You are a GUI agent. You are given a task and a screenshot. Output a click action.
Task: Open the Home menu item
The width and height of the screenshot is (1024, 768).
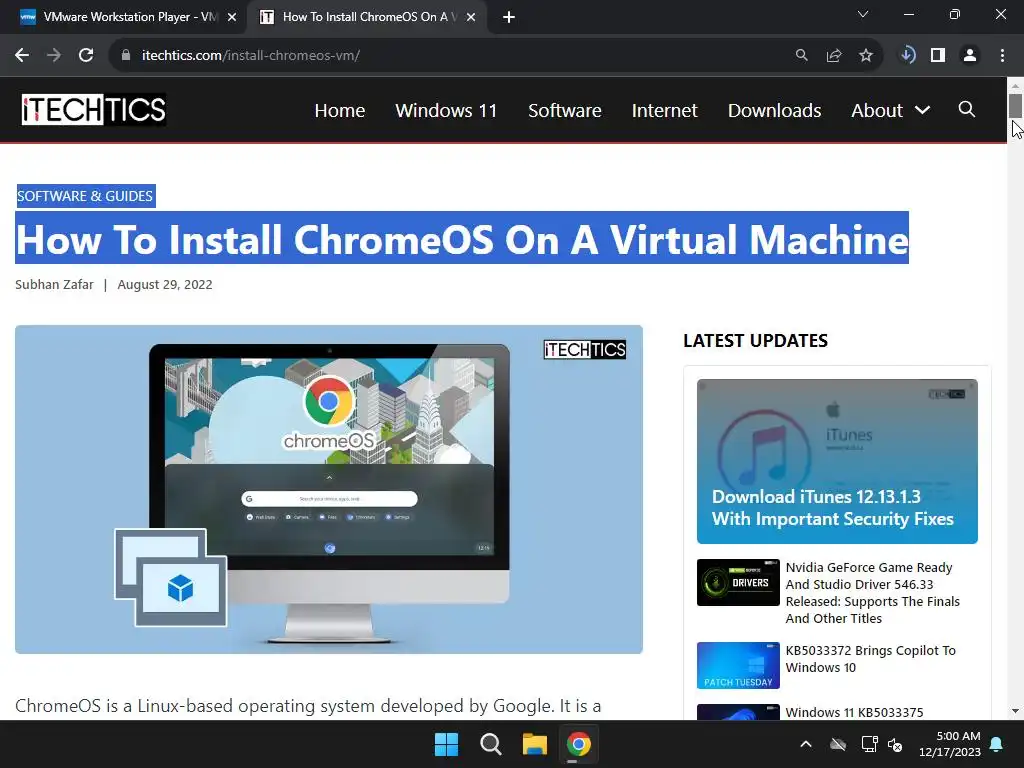[340, 110]
